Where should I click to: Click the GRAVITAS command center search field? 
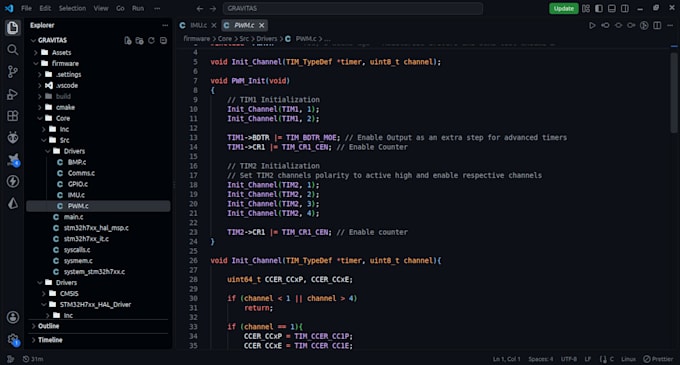click(x=353, y=8)
